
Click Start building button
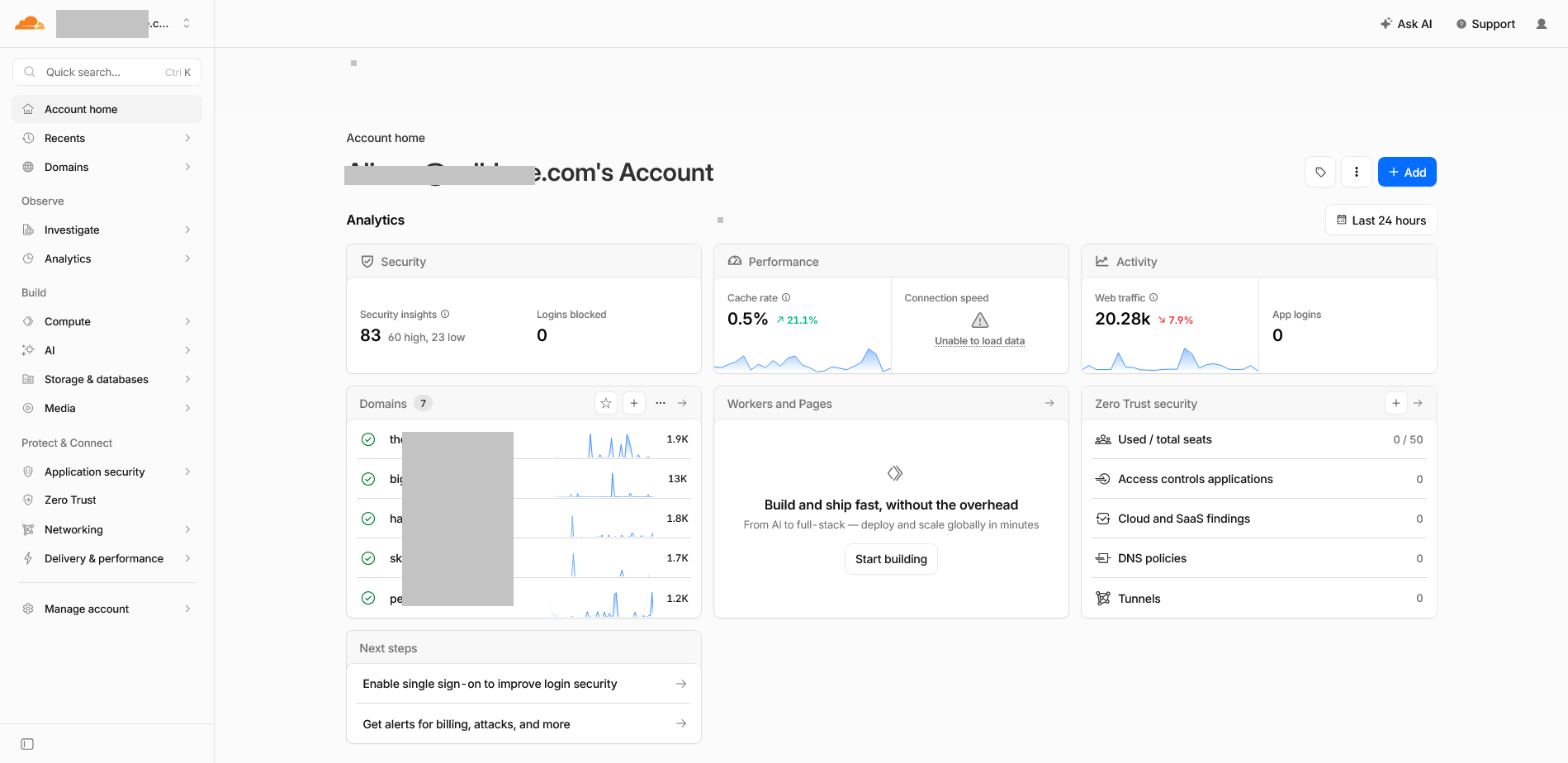(x=891, y=559)
